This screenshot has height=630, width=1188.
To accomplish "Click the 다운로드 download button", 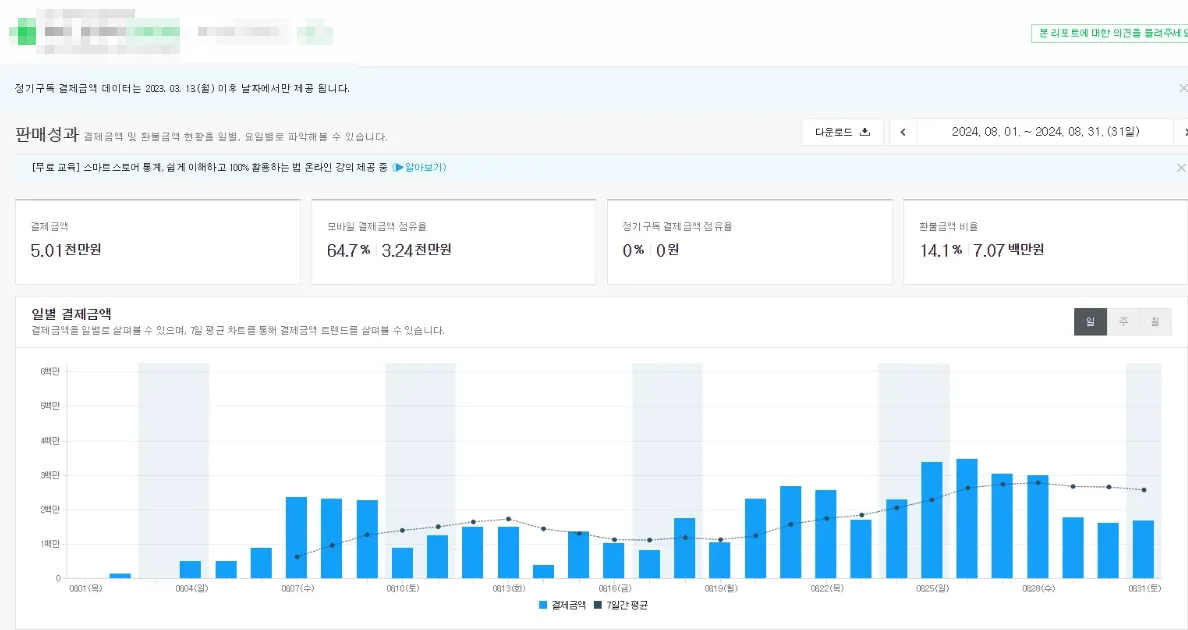I will pyautogui.click(x=842, y=132).
